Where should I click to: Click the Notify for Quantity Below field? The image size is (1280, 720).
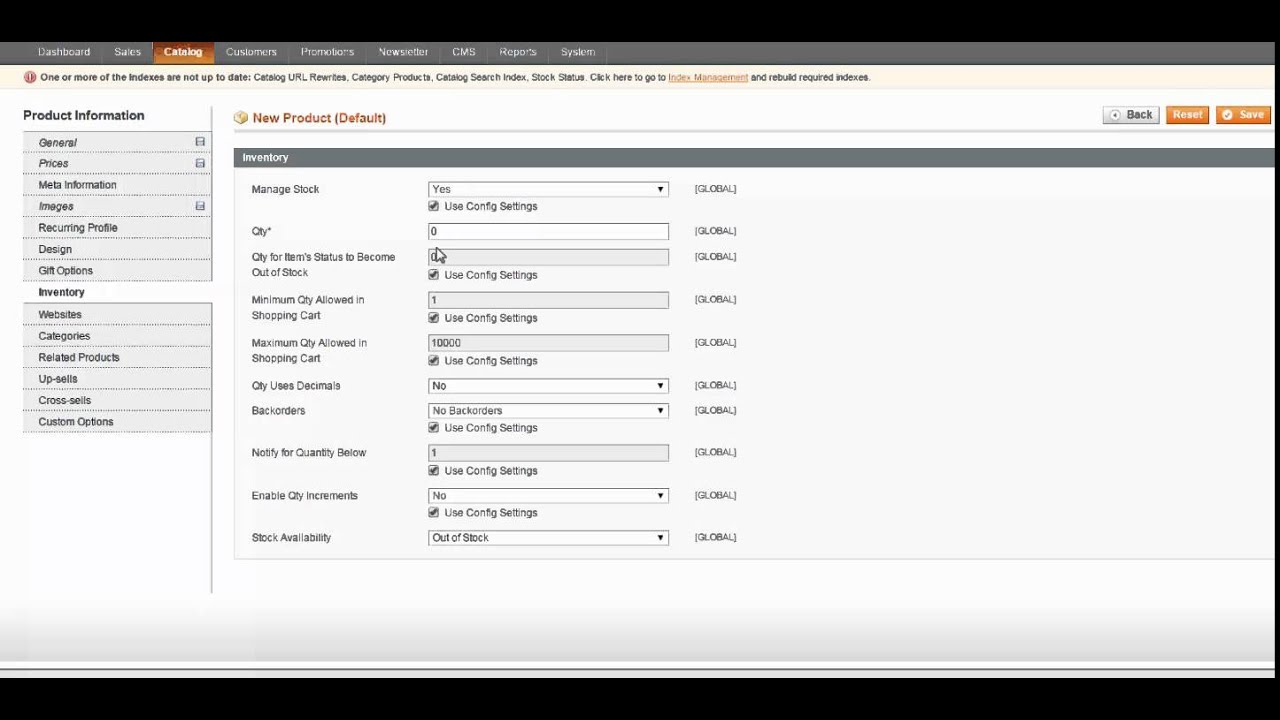click(548, 453)
